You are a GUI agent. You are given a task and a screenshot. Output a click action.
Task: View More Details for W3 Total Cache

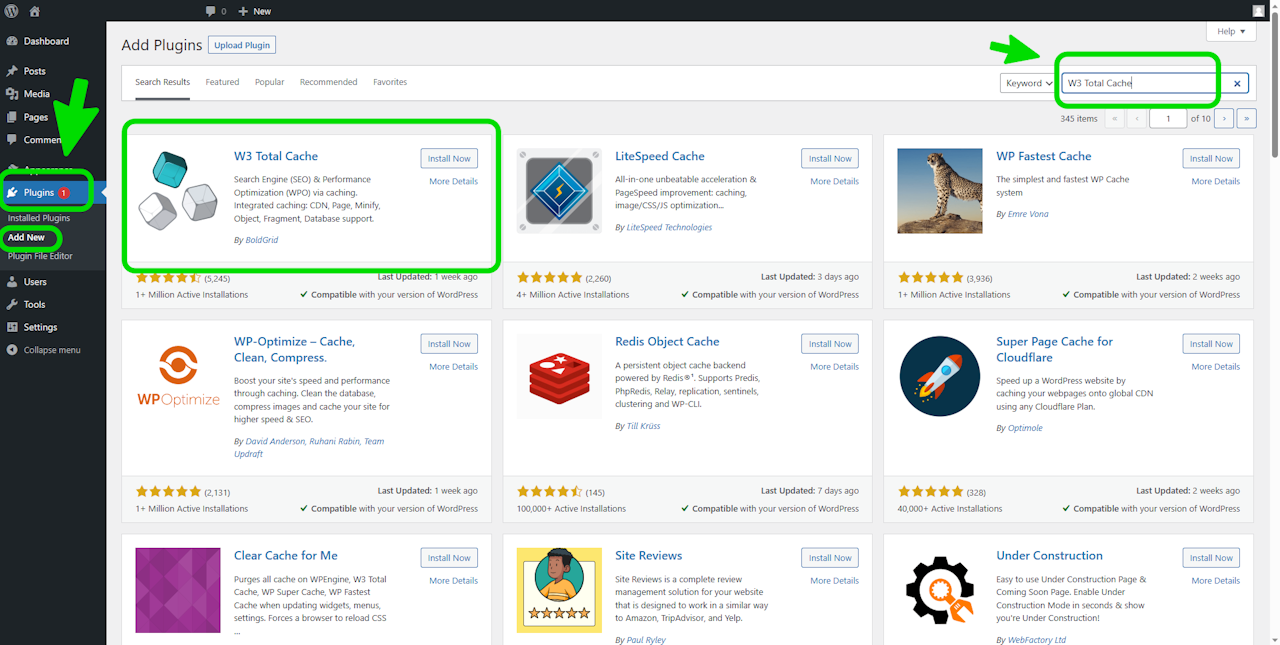(454, 181)
